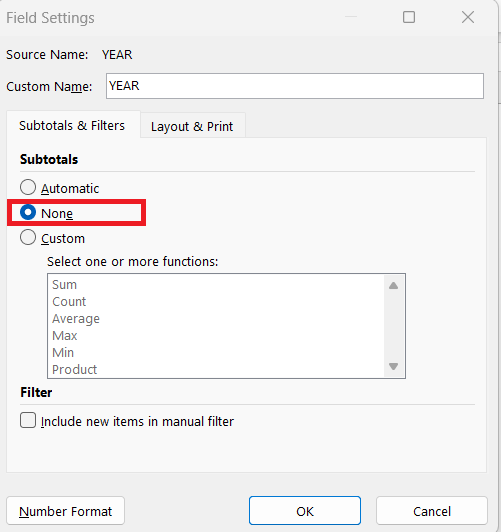Select the None subtotals option
501x532 pixels.
(28, 213)
